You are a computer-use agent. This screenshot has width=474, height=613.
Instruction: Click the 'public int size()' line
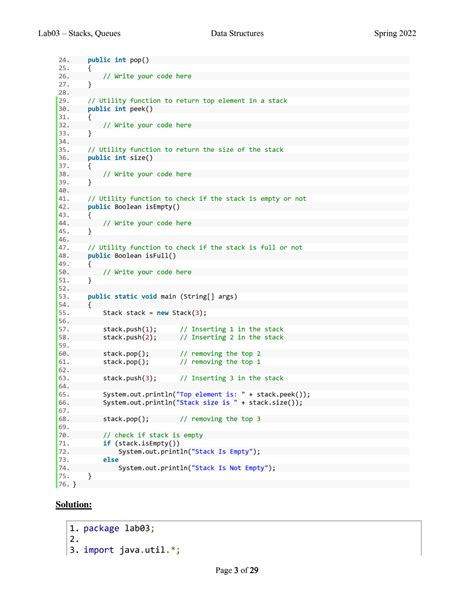pos(120,158)
